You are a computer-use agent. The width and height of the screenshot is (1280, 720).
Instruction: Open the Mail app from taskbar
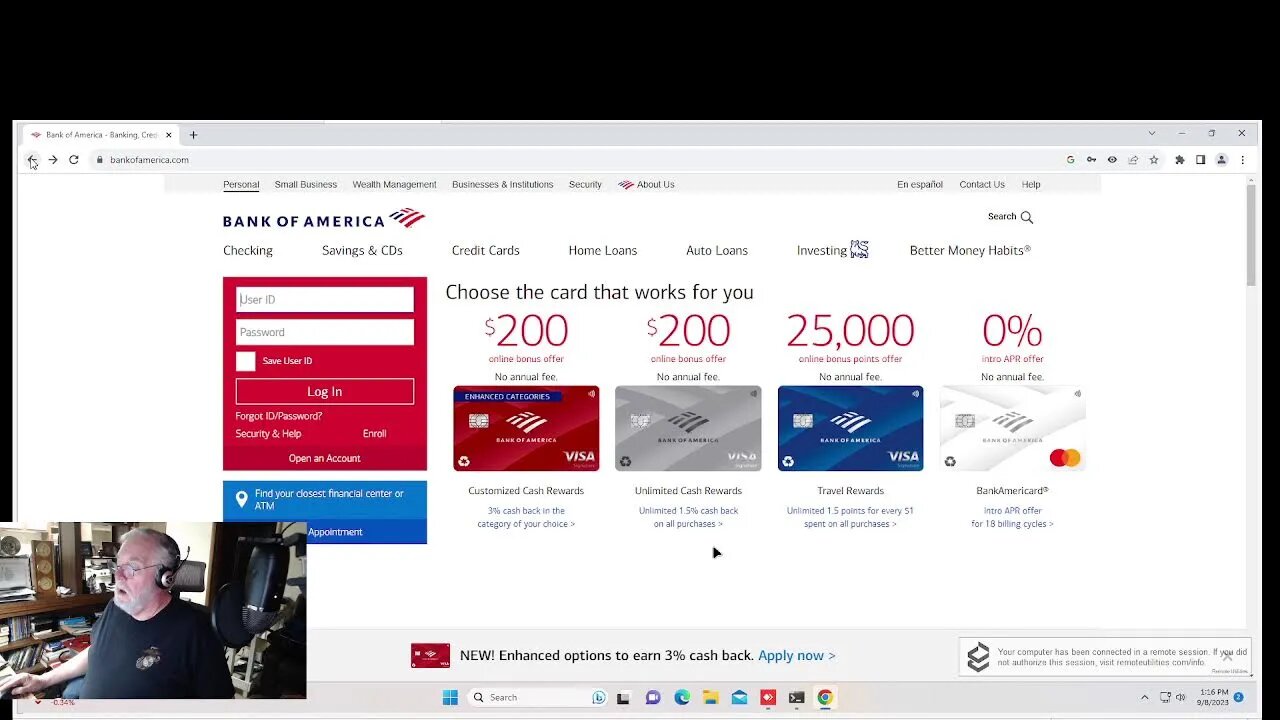coord(739,698)
